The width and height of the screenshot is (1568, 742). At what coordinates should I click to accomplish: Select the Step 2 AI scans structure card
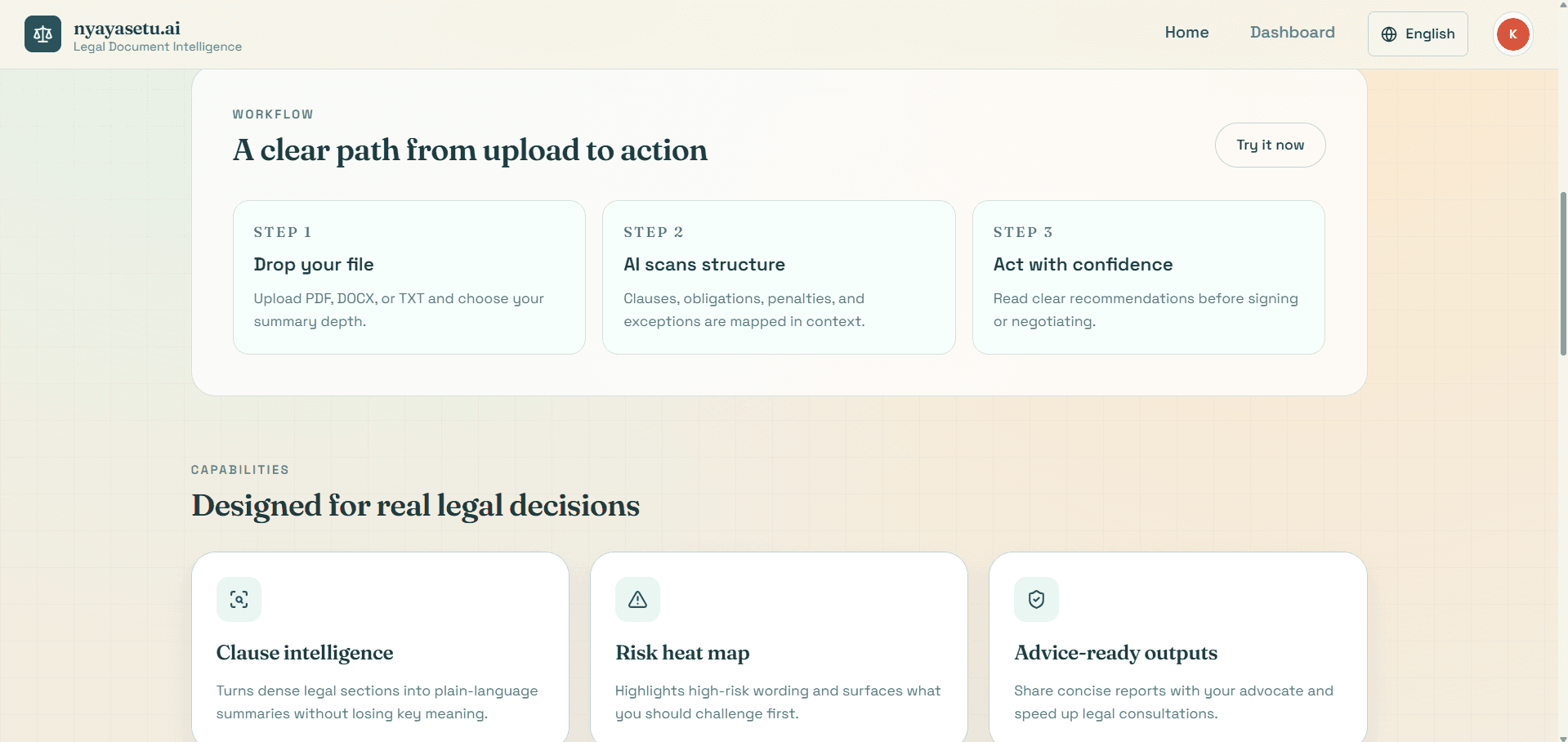click(778, 277)
